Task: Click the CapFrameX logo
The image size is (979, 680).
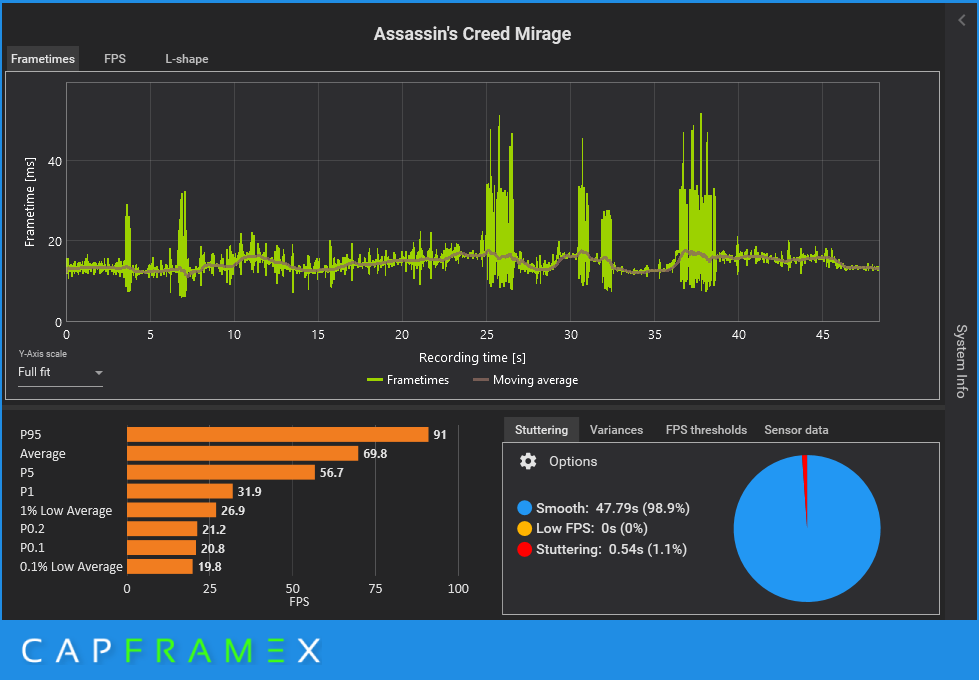Action: tap(171, 651)
